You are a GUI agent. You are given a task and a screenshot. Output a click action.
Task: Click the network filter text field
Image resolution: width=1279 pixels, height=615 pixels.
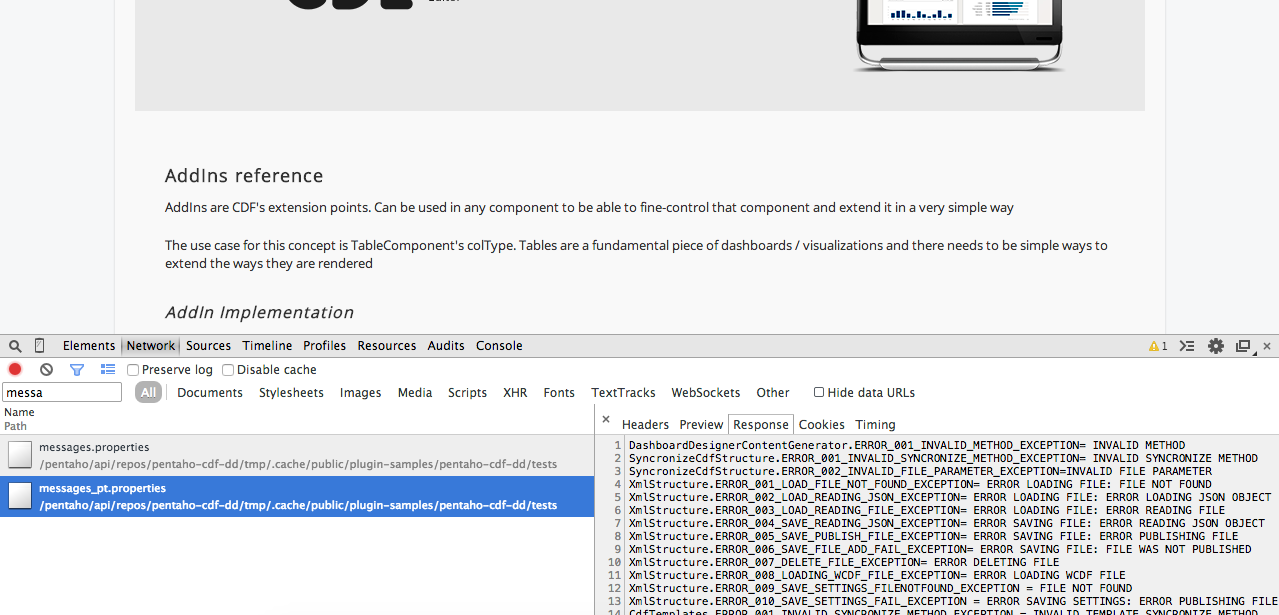click(62, 393)
